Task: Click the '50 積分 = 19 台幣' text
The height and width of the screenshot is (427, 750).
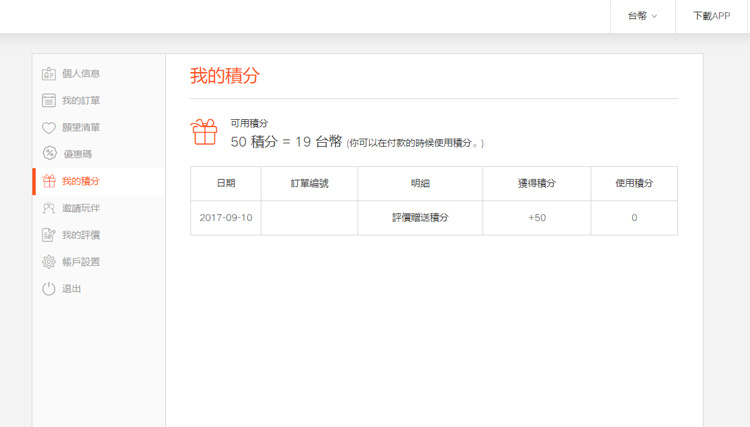Action: tap(286, 142)
